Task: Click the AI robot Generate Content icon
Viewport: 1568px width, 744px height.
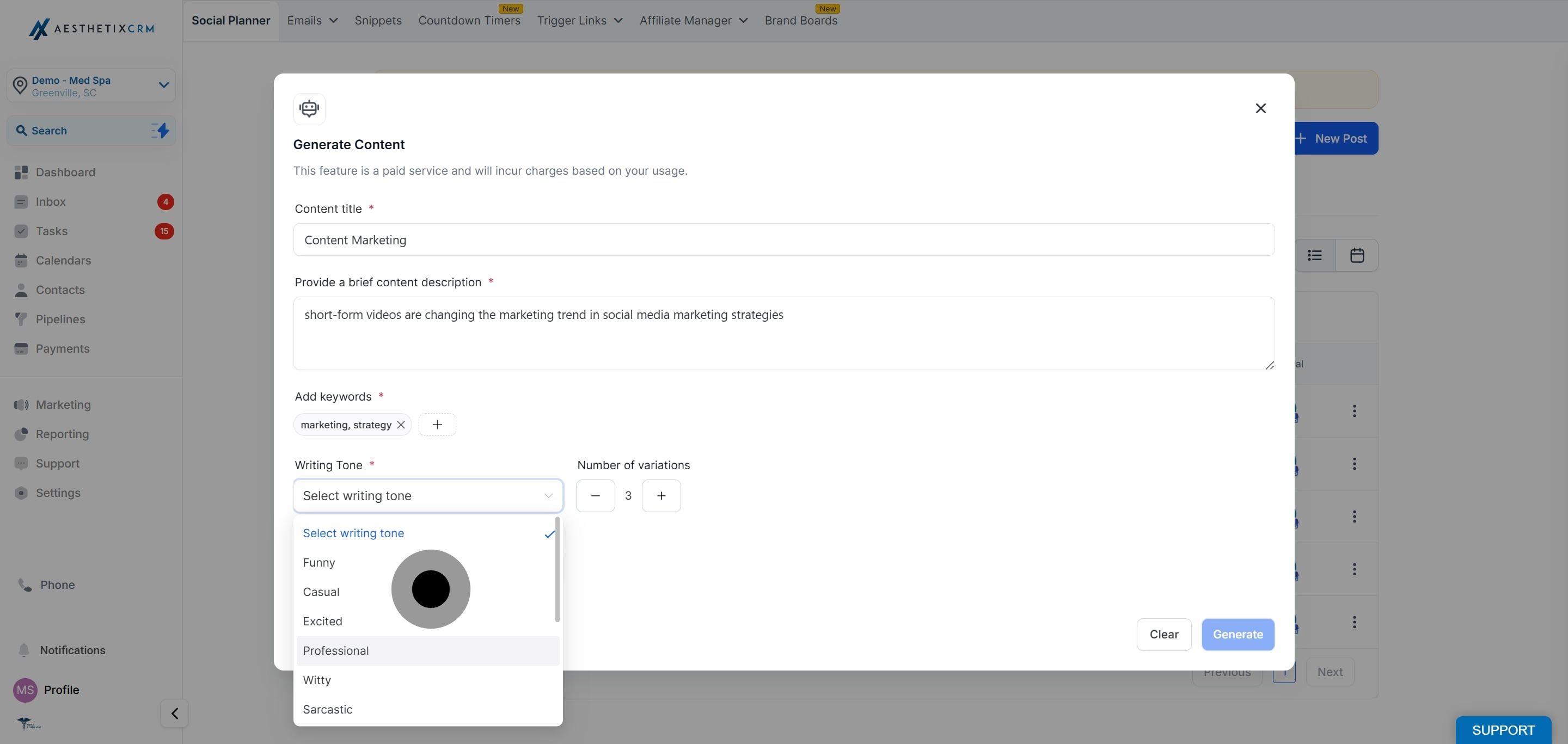Action: pos(309,109)
